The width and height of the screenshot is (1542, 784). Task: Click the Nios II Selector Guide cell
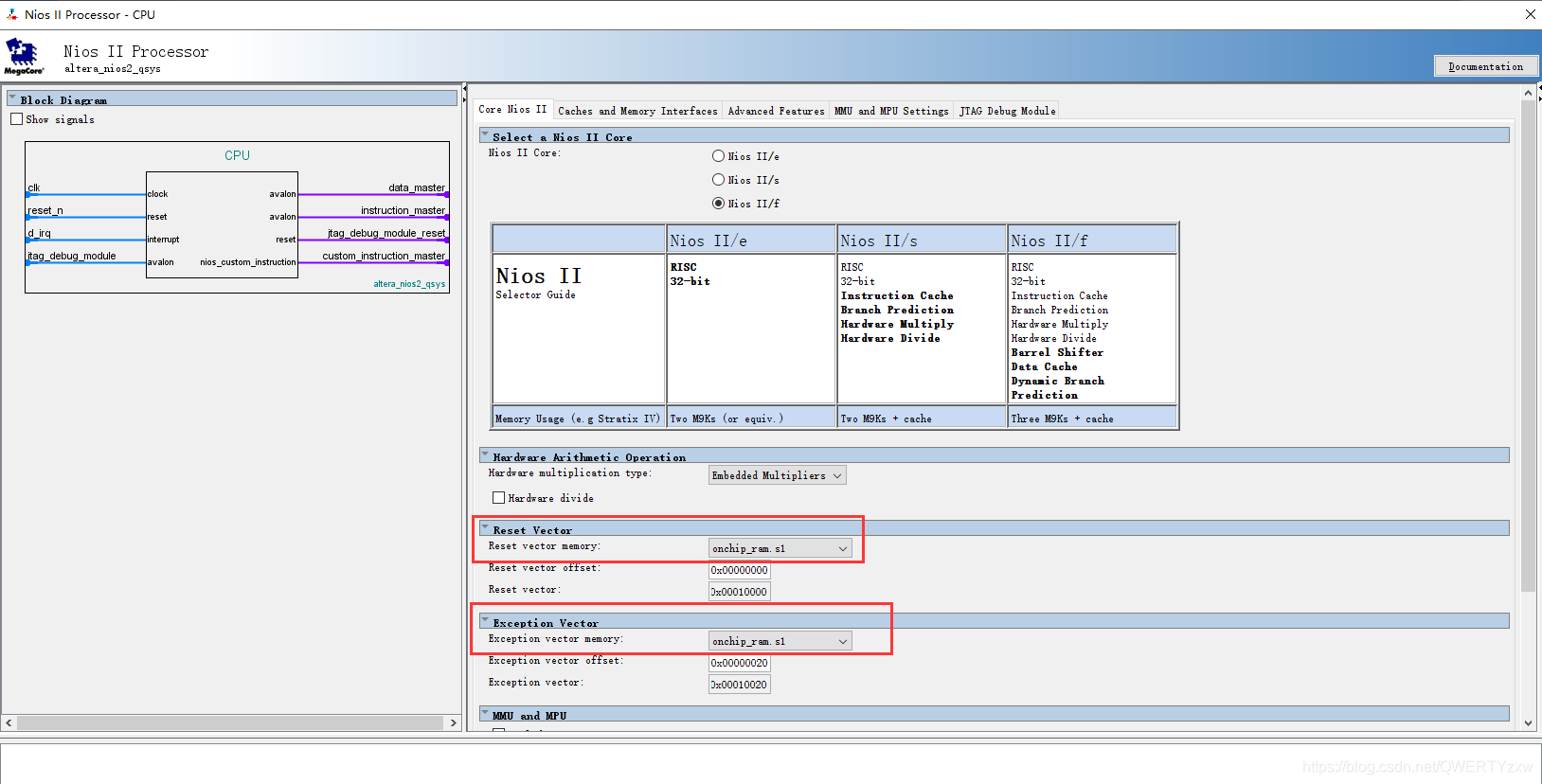click(x=579, y=329)
